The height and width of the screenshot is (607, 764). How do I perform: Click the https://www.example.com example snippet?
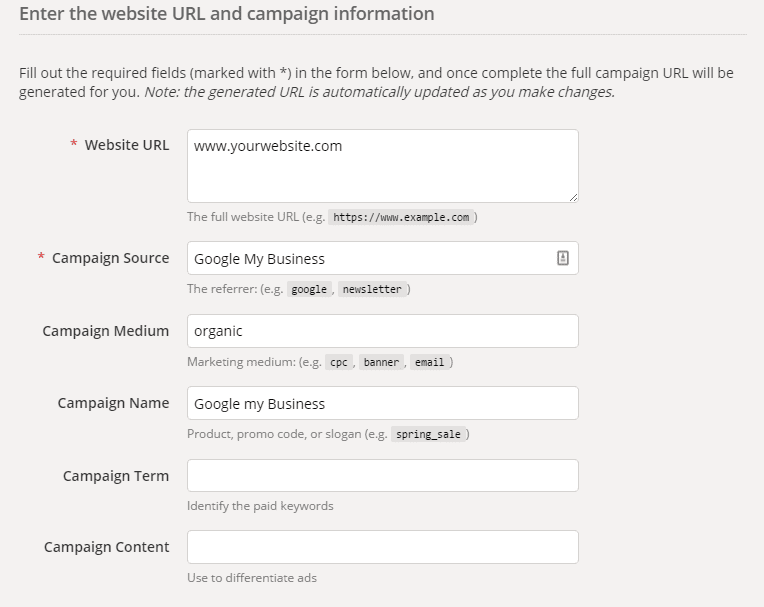(401, 217)
